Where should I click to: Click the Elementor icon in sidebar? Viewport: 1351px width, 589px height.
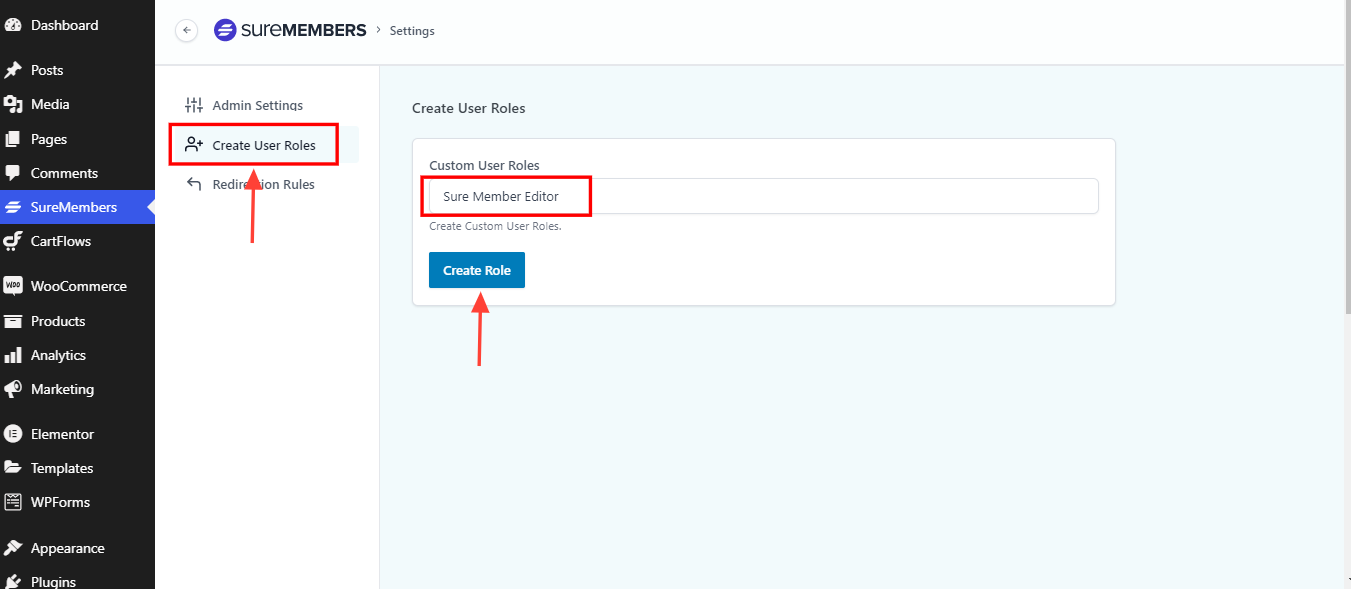(13, 434)
